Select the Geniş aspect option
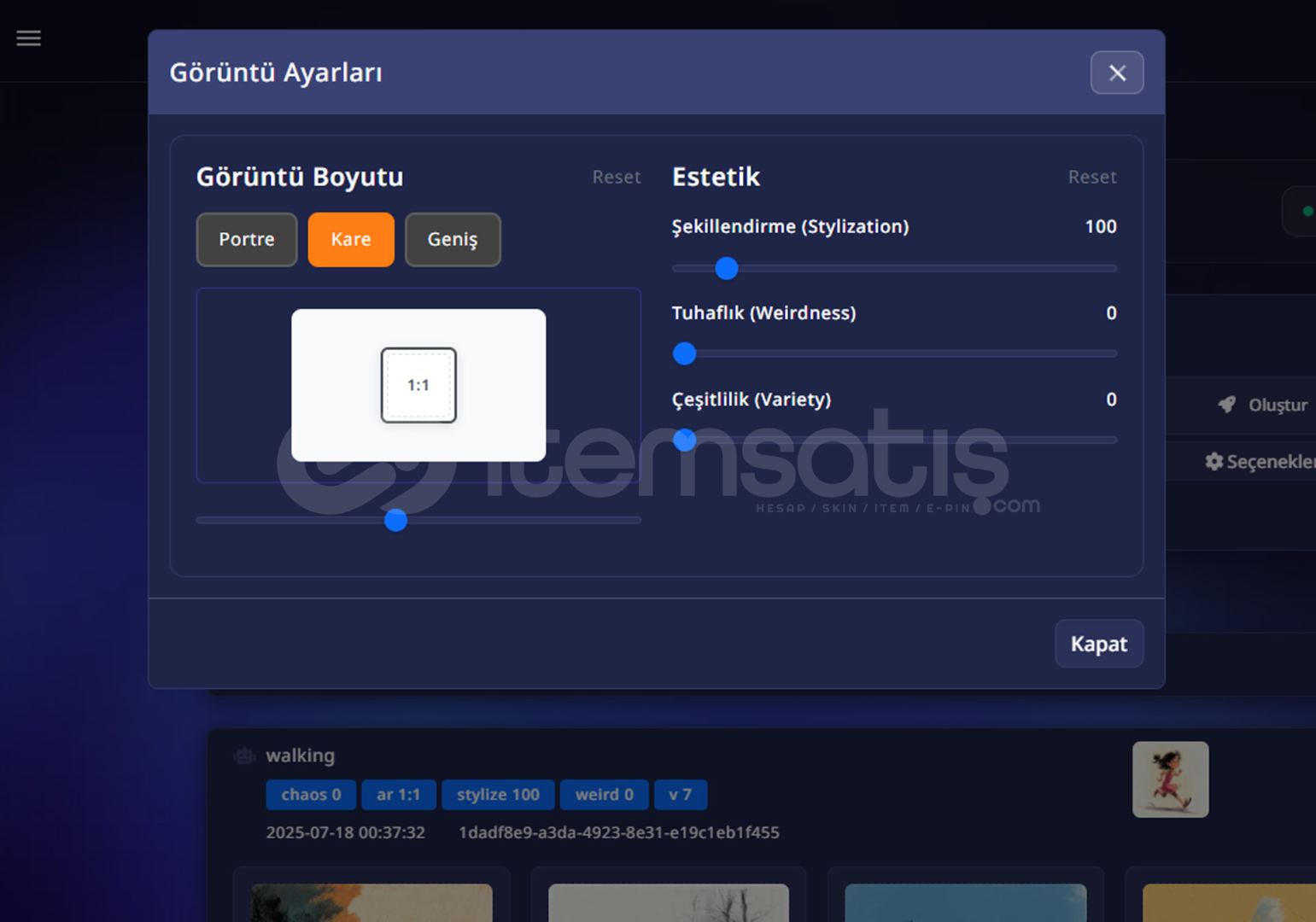 [x=453, y=239]
